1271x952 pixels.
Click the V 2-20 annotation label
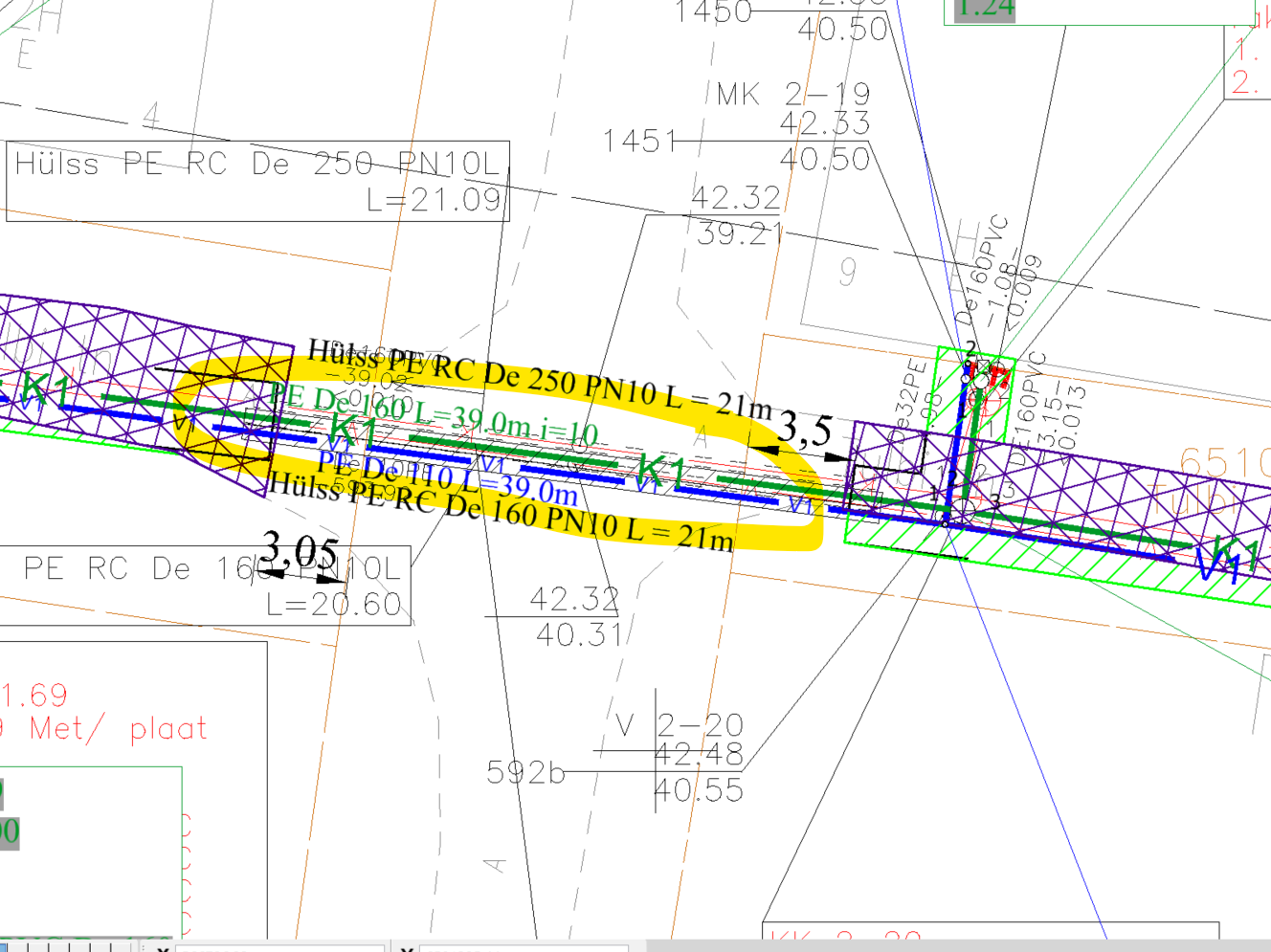tap(680, 725)
